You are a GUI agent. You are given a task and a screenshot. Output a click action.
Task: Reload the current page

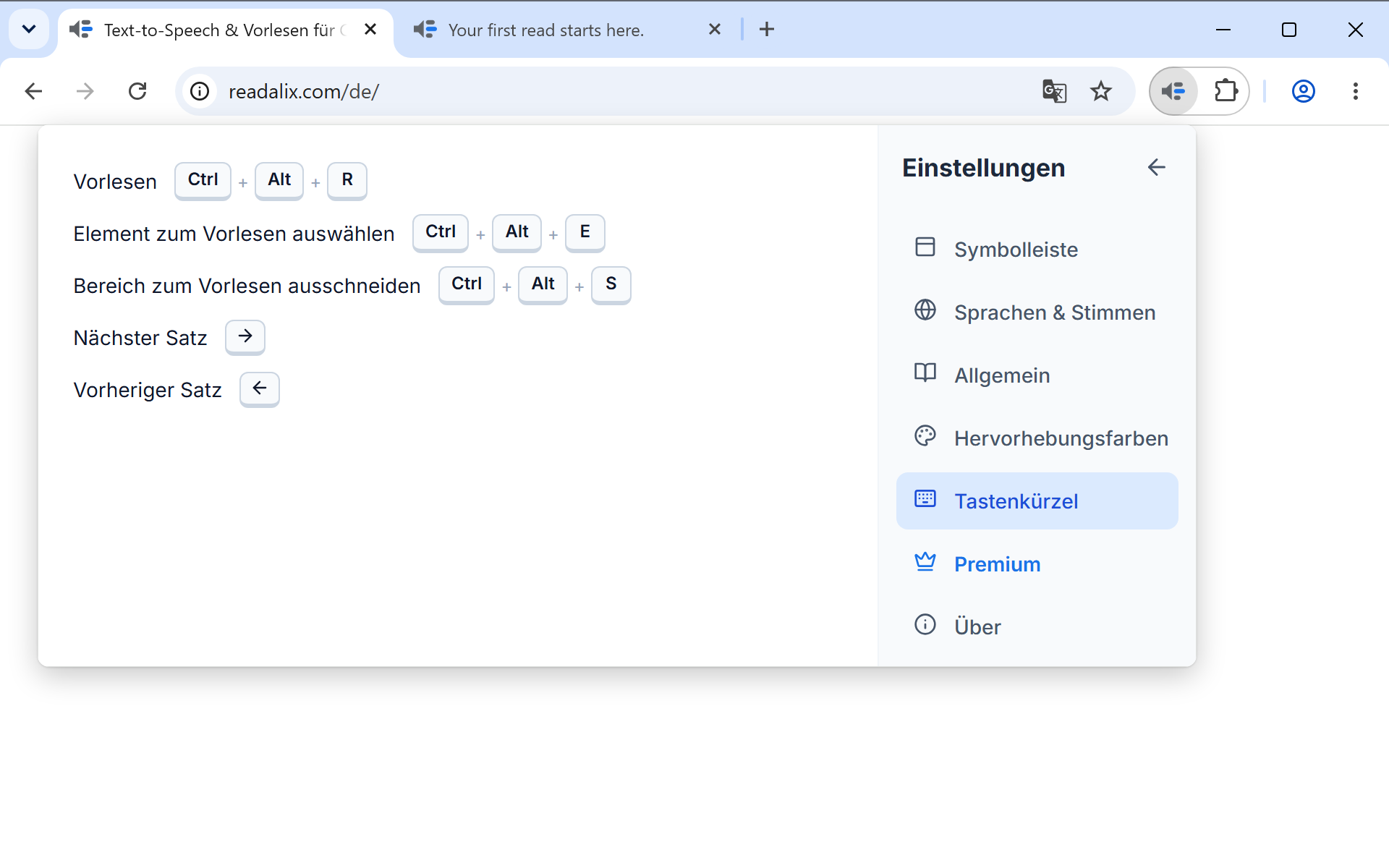pyautogui.click(x=137, y=91)
